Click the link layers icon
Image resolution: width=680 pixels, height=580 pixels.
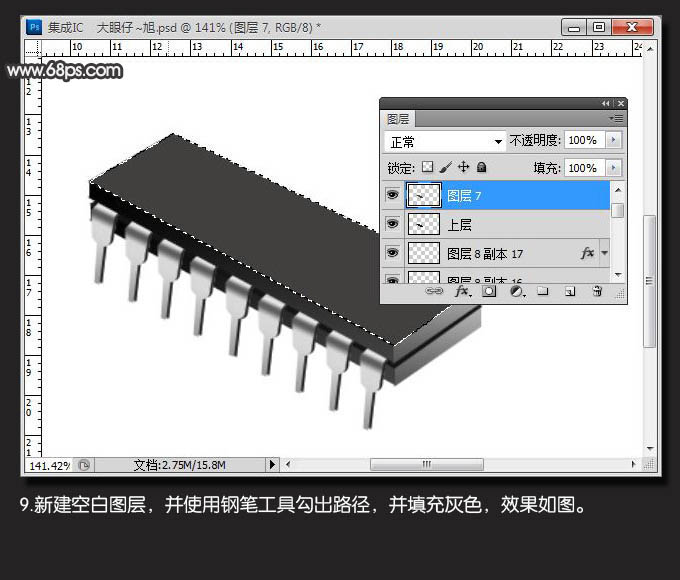click(434, 291)
